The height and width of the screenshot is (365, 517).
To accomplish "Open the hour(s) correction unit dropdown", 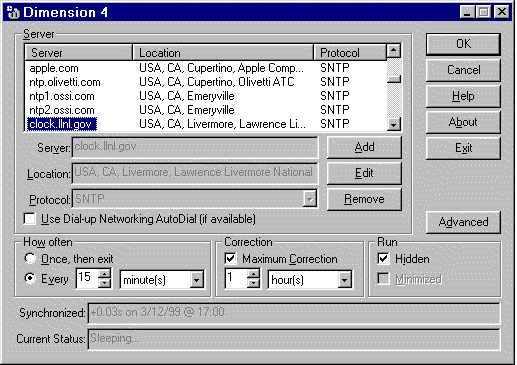I will point(344,280).
